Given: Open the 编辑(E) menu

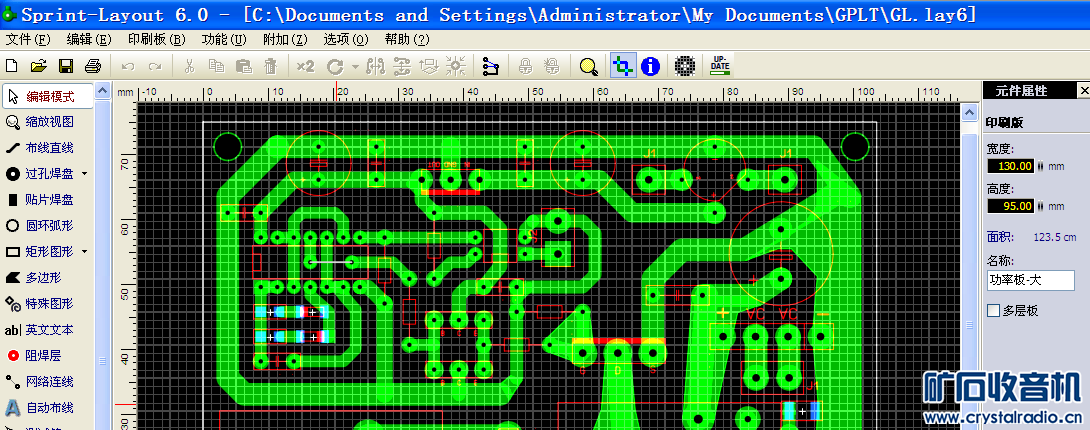Looking at the screenshot, I should coord(89,40).
